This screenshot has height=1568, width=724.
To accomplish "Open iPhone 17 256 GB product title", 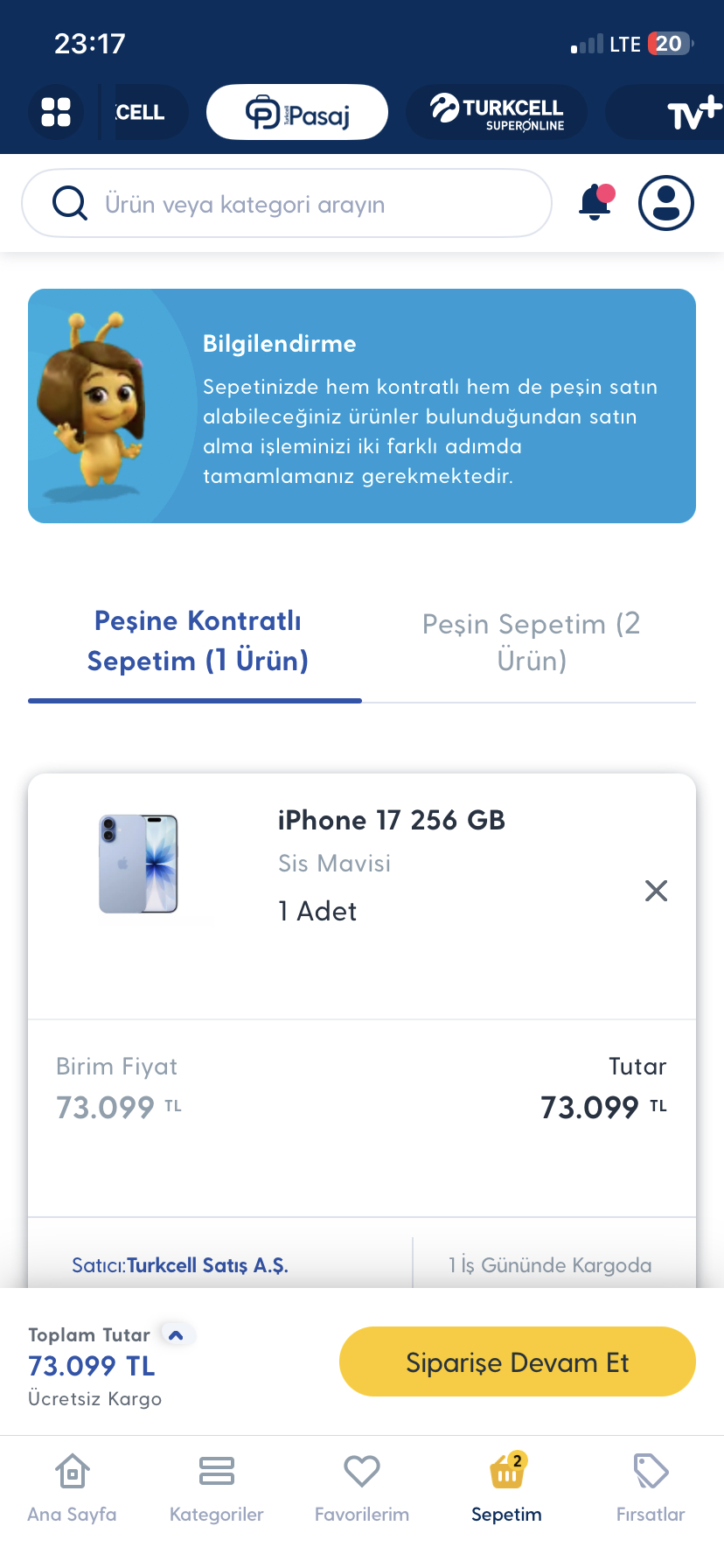I will click(x=391, y=820).
